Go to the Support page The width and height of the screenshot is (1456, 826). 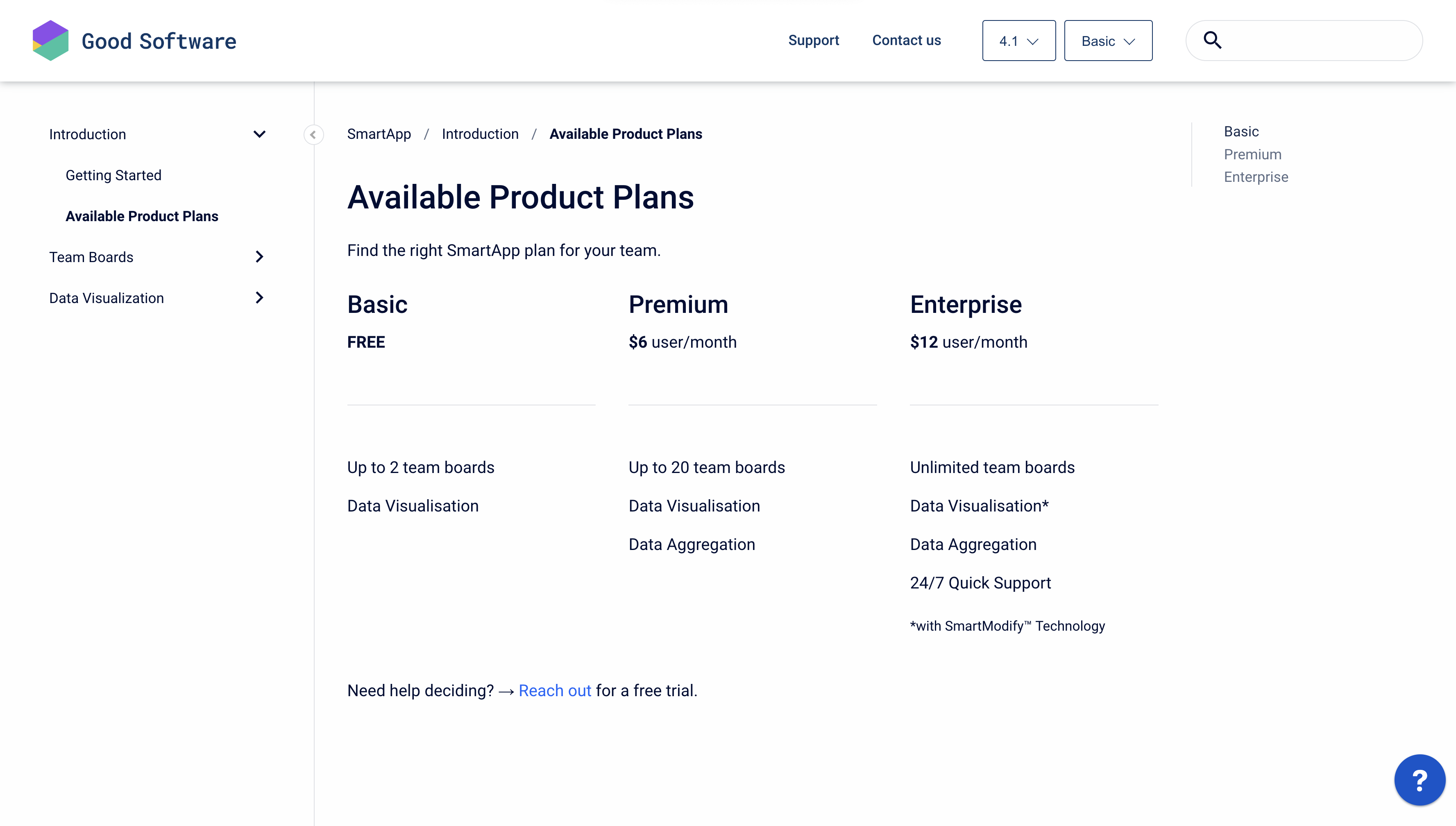[813, 40]
